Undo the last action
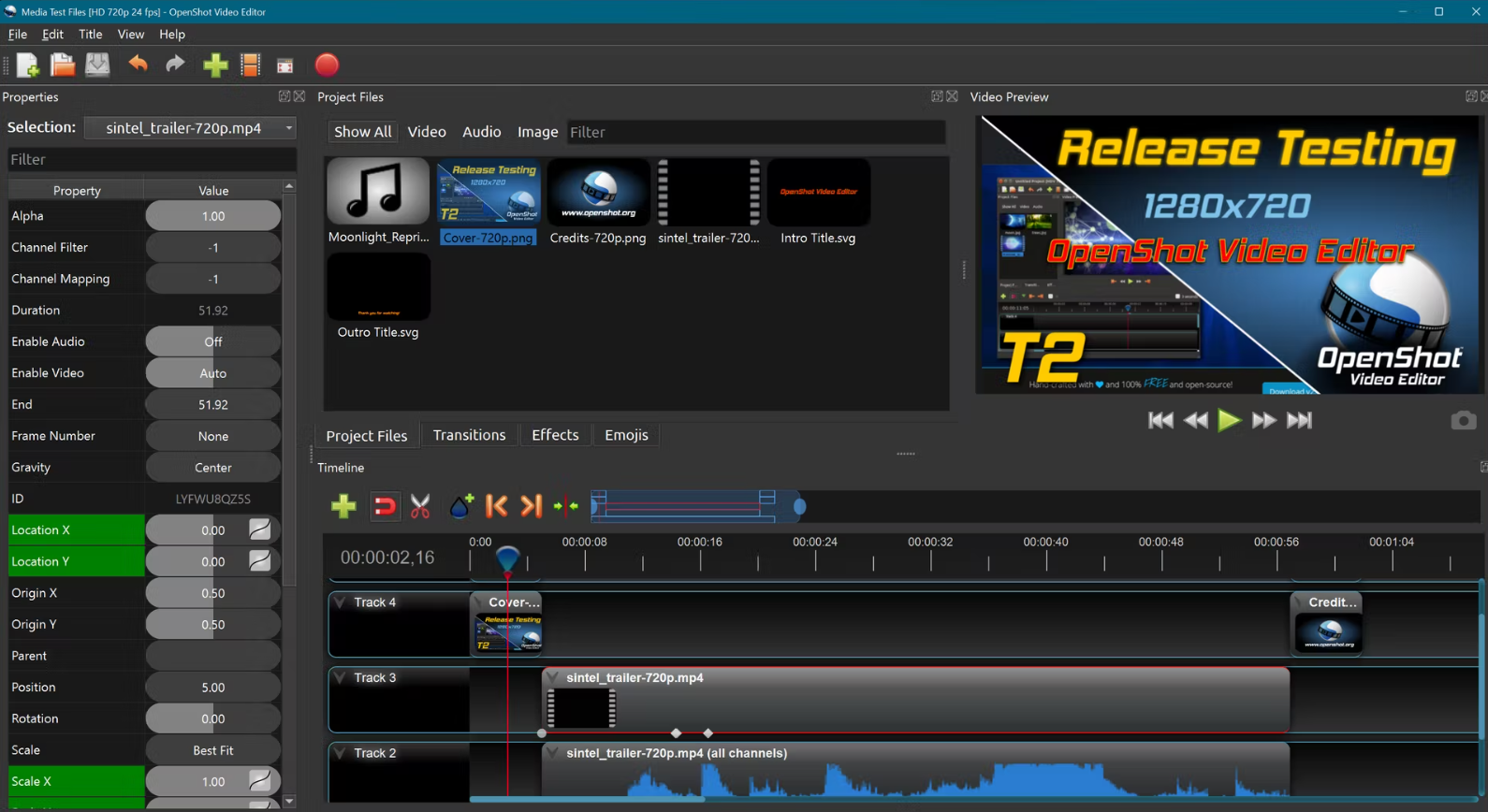Image resolution: width=1488 pixels, height=812 pixels. 138,65
